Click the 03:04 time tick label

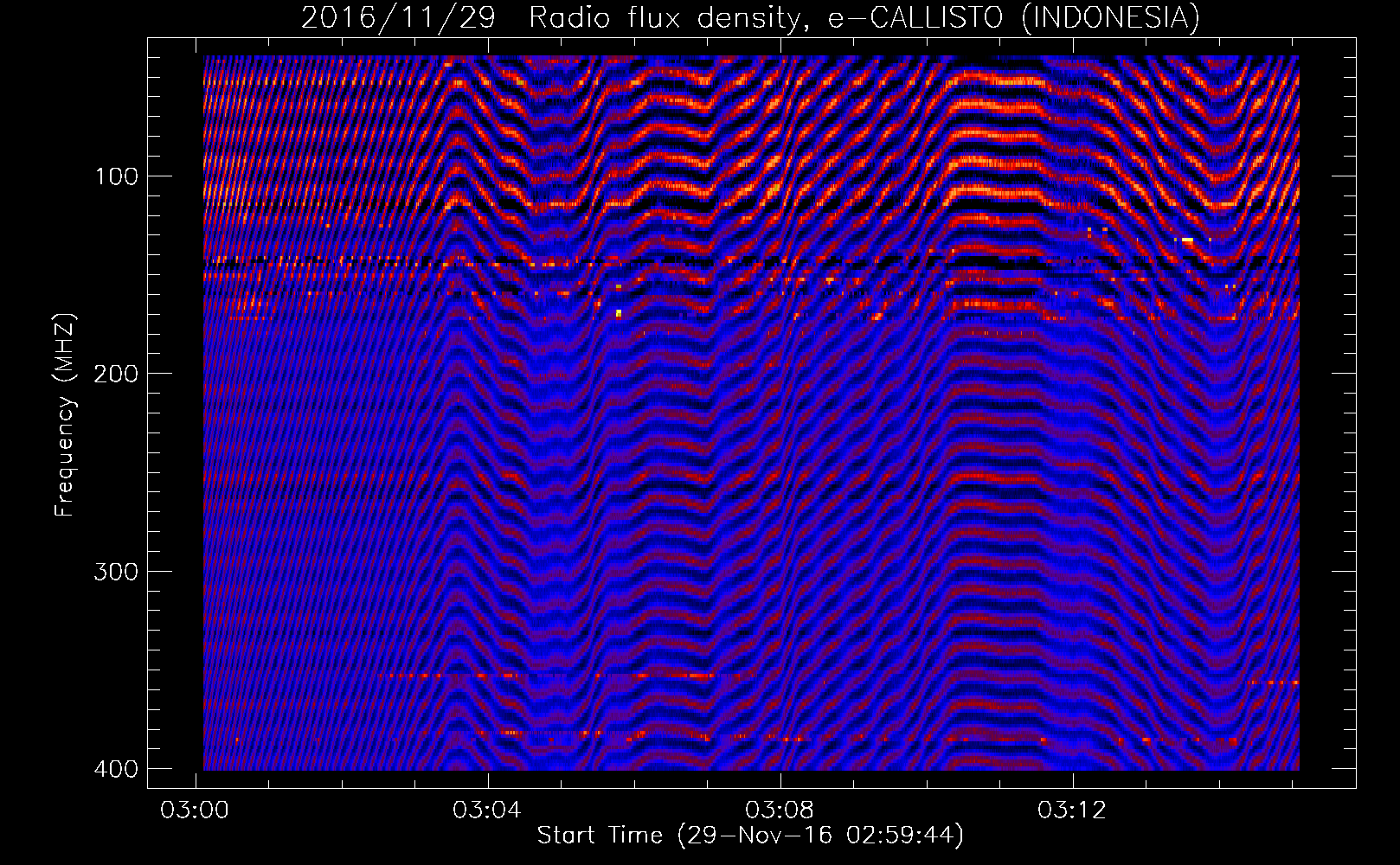click(488, 811)
